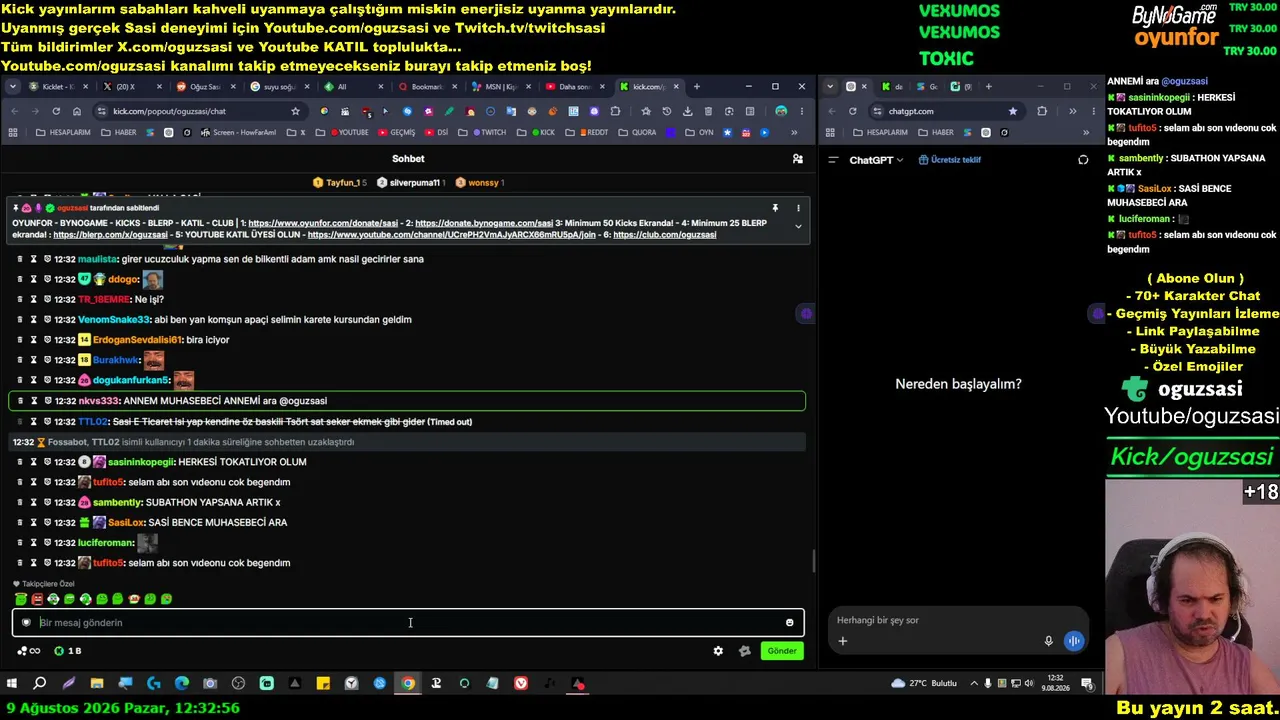The height and width of the screenshot is (720, 1280).
Task: Open a new tab in Kick browser
Action: click(x=697, y=87)
